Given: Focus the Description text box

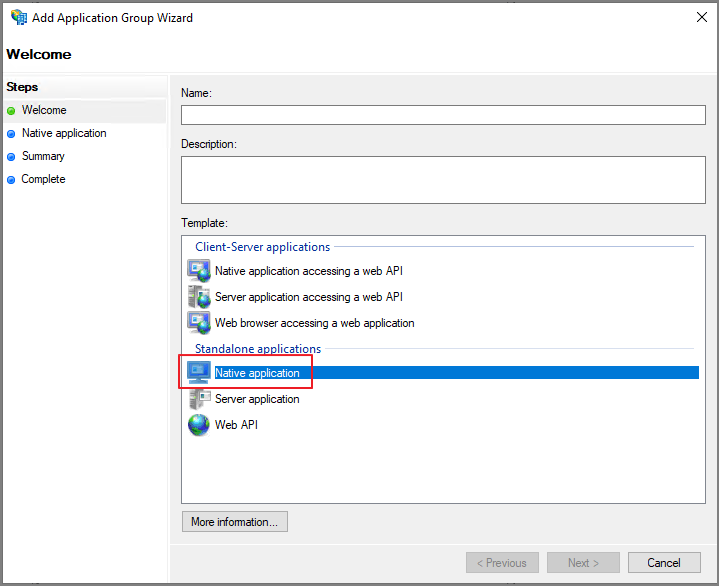Looking at the screenshot, I should pyautogui.click(x=443, y=180).
